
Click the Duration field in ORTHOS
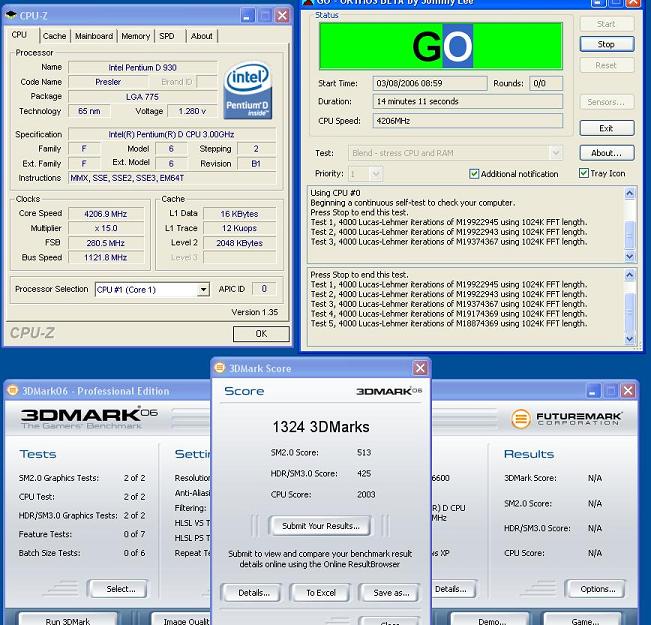[467, 101]
